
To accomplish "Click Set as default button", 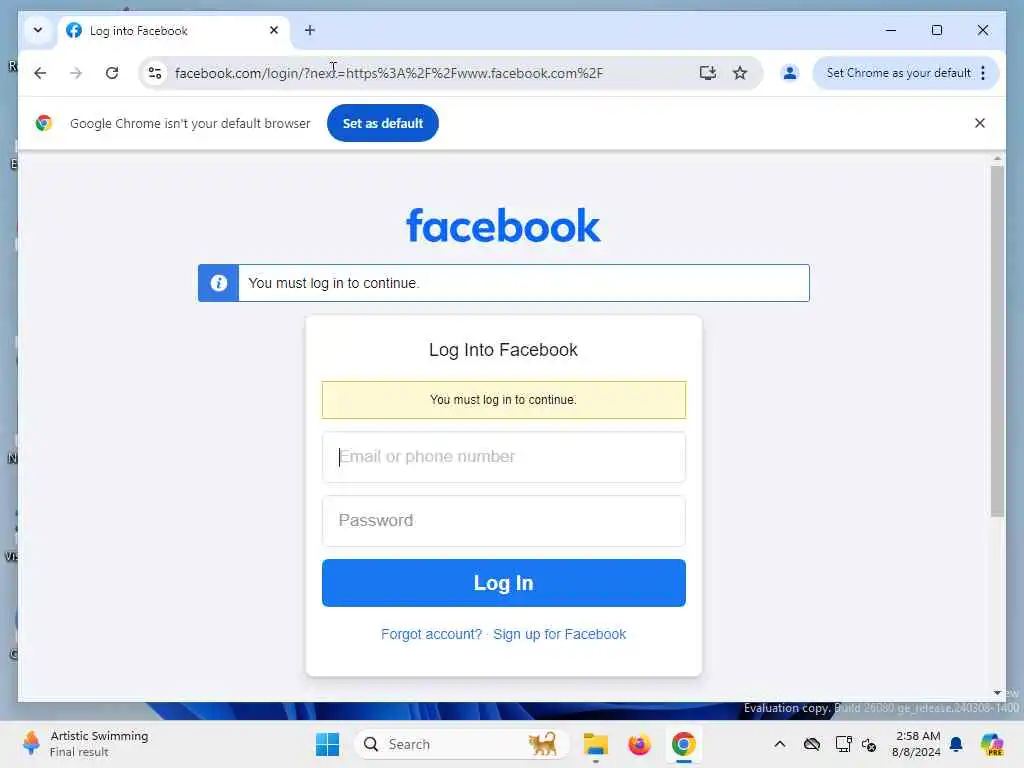I will (x=383, y=123).
